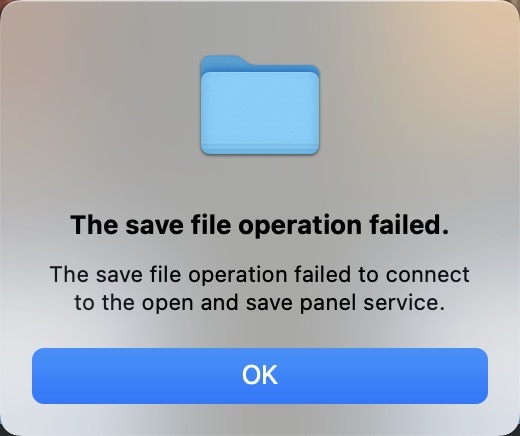Click the bottom ridge of the folder icon

[x=260, y=149]
